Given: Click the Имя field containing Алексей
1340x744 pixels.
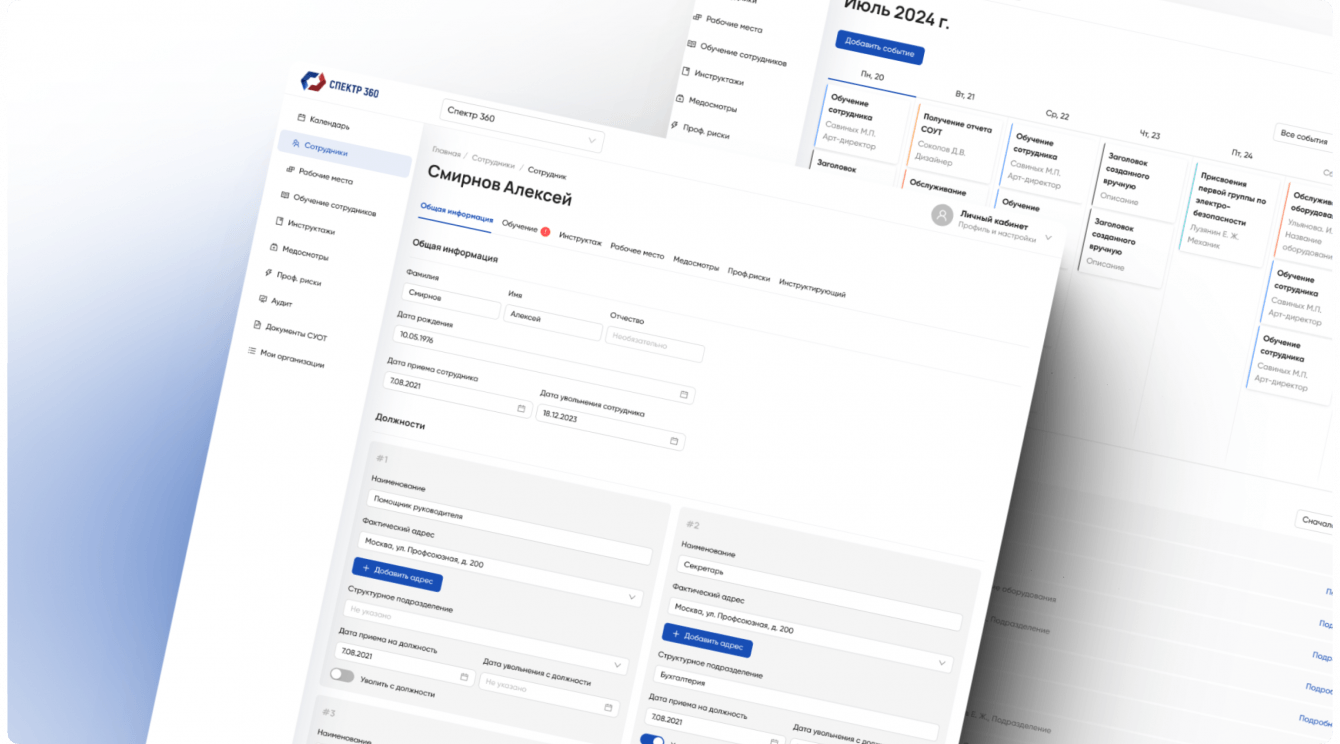Looking at the screenshot, I should pos(553,322).
